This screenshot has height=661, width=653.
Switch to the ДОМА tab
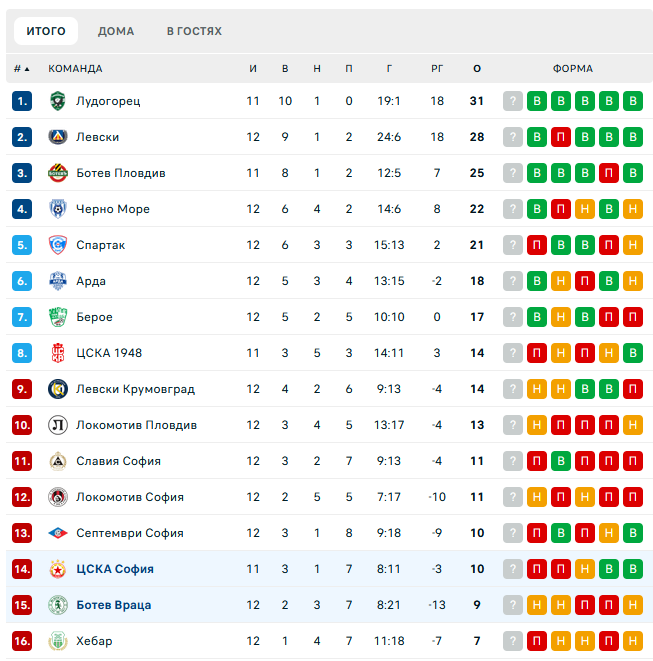[x=116, y=31]
